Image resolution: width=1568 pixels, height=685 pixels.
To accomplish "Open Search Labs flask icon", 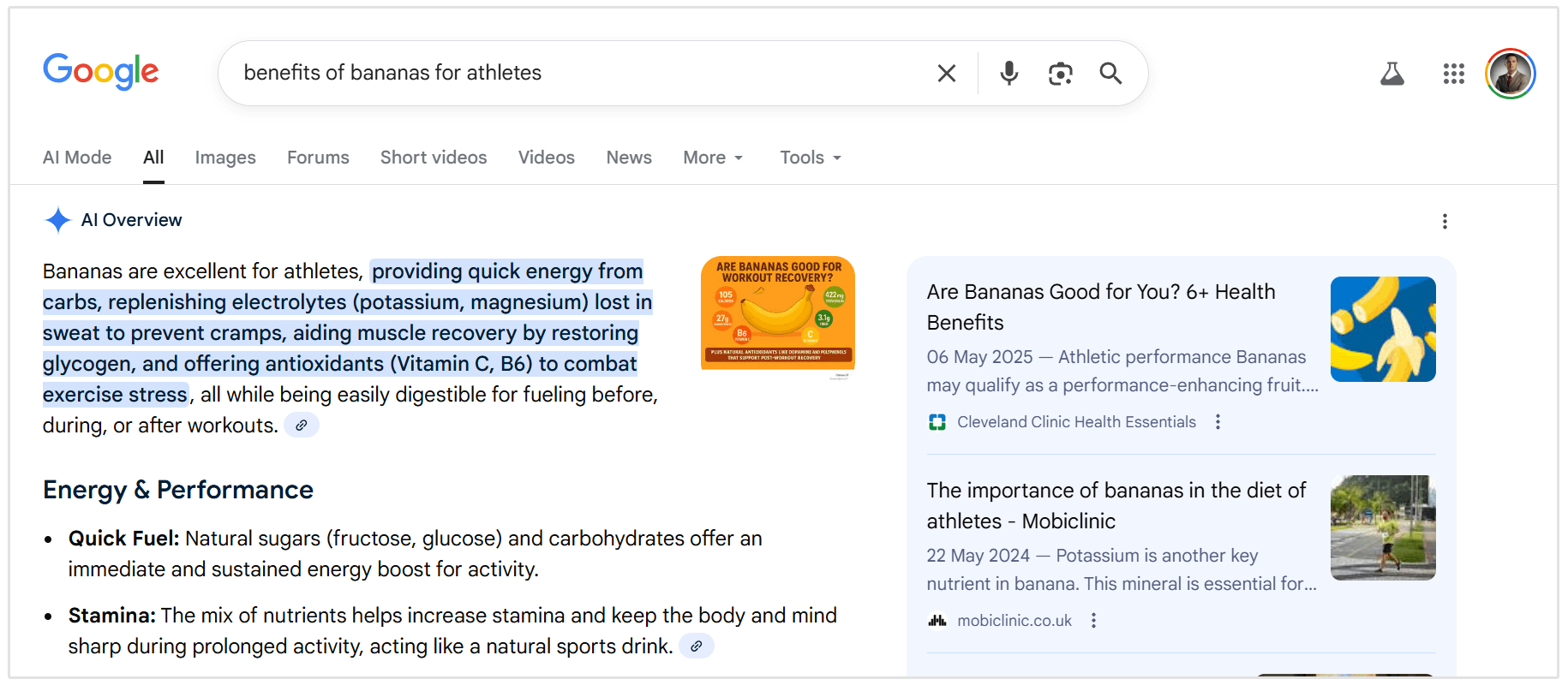I will (x=1391, y=74).
